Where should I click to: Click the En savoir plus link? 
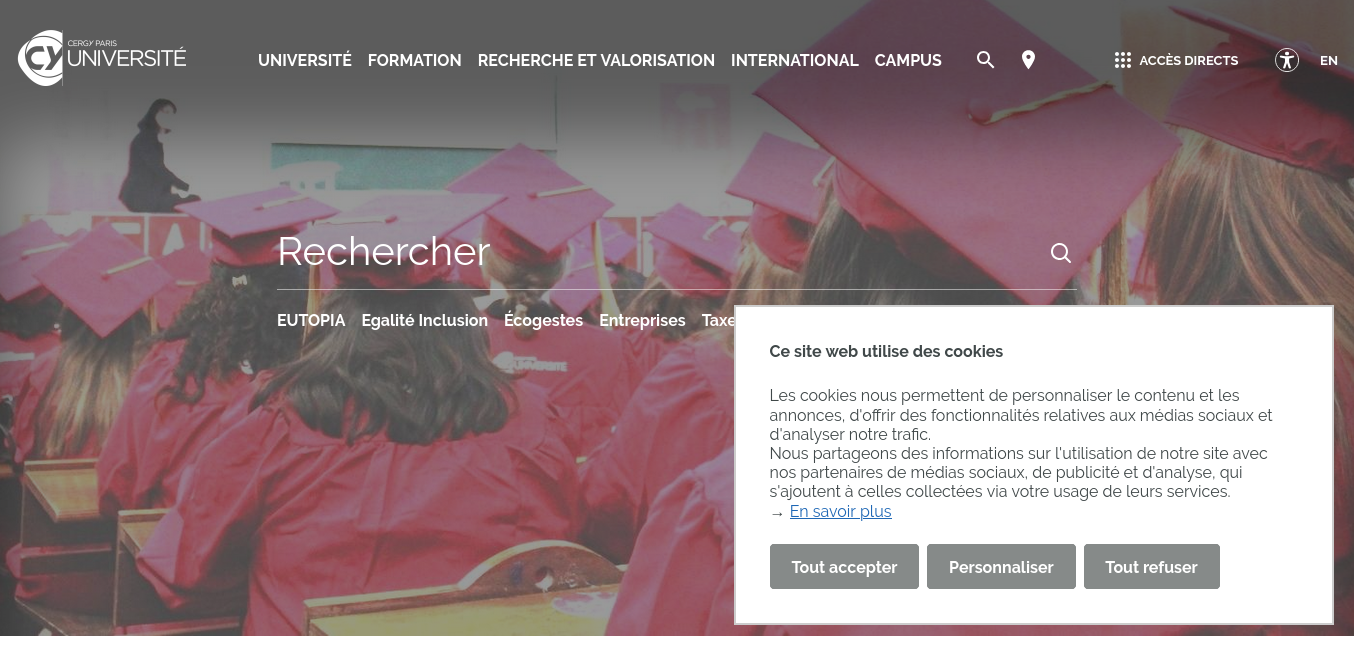pos(840,512)
